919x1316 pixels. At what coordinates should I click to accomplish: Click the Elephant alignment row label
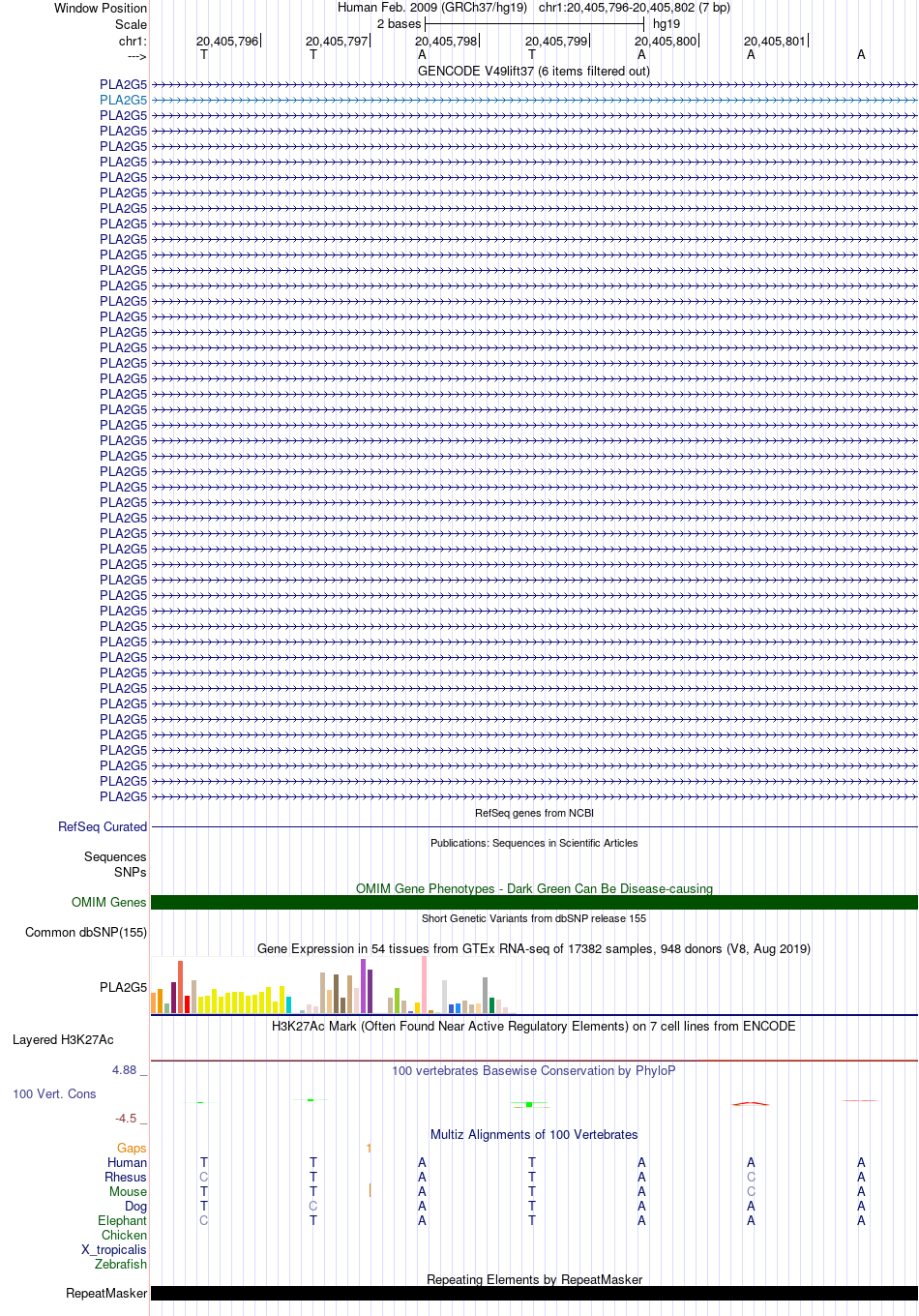click(122, 1221)
